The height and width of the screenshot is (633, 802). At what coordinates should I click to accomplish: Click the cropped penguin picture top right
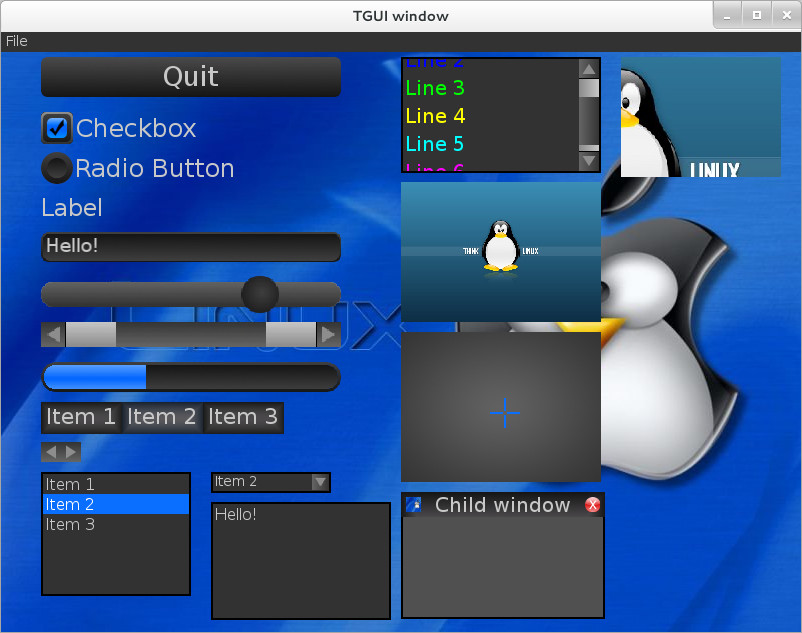[701, 117]
